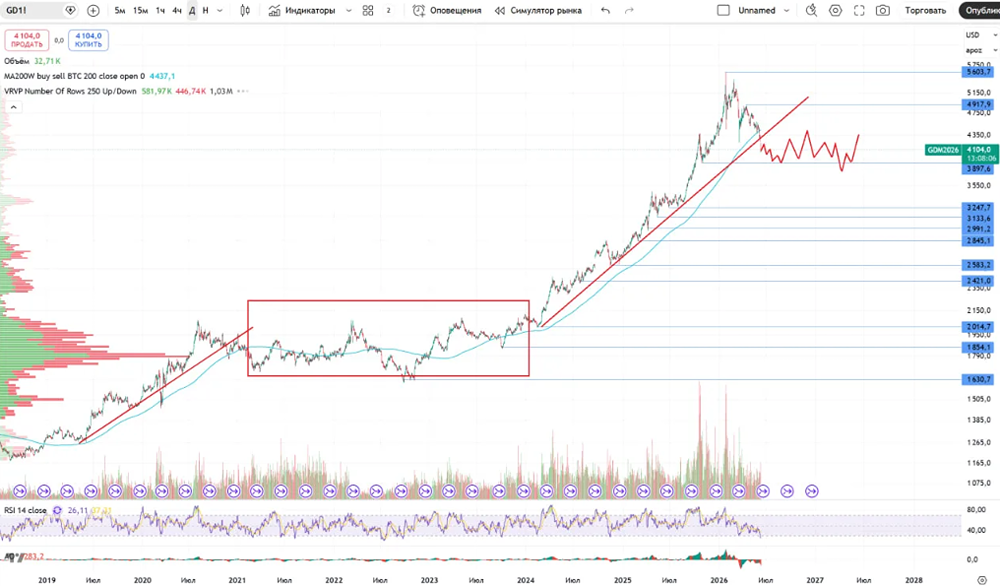The image size is (1000, 586).
Task: Start the Симулятор рынка replay mode
Action: 538,10
